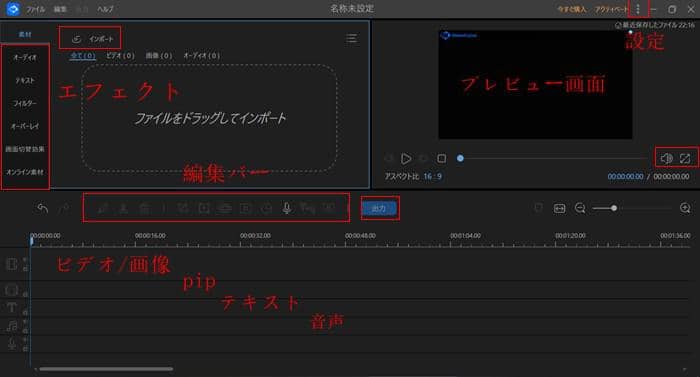Zoom in the timeline

685,208
